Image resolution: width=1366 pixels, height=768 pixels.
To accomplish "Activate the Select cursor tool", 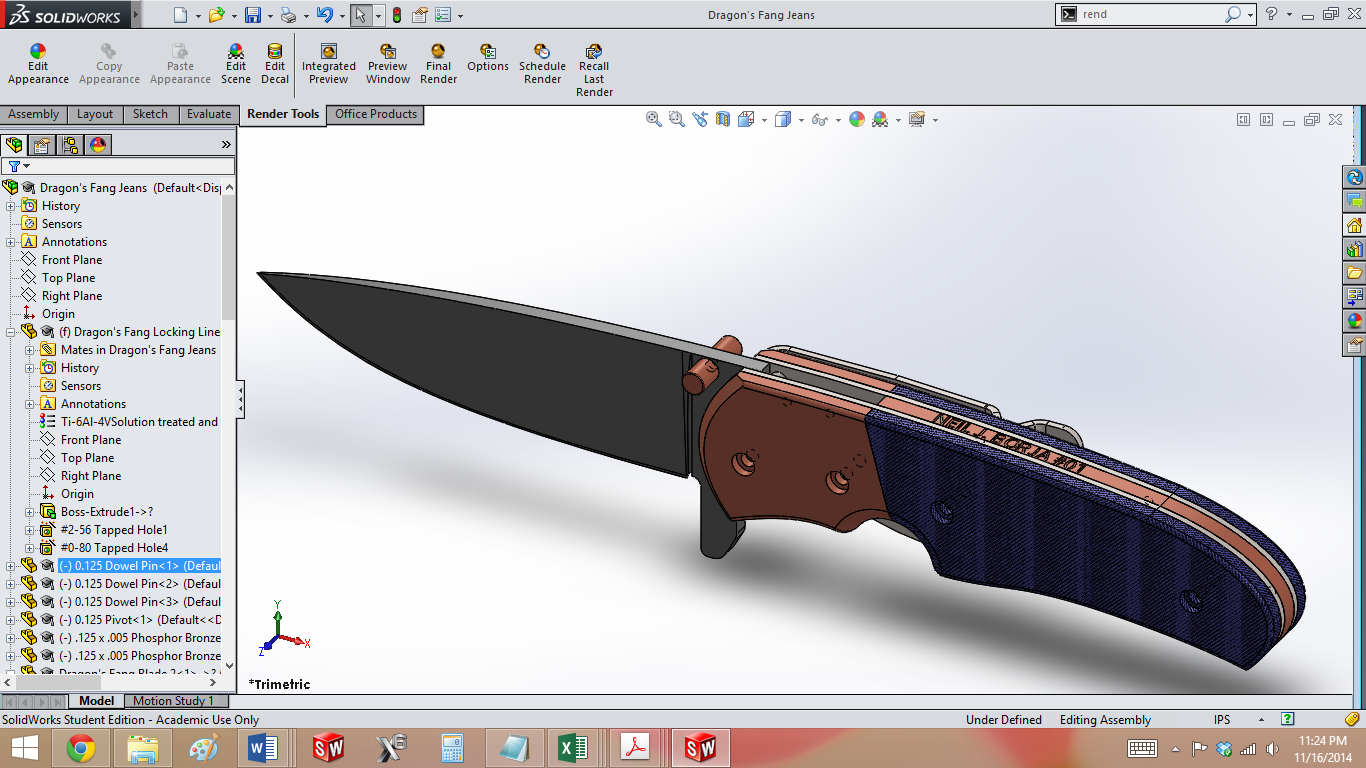I will 361,15.
